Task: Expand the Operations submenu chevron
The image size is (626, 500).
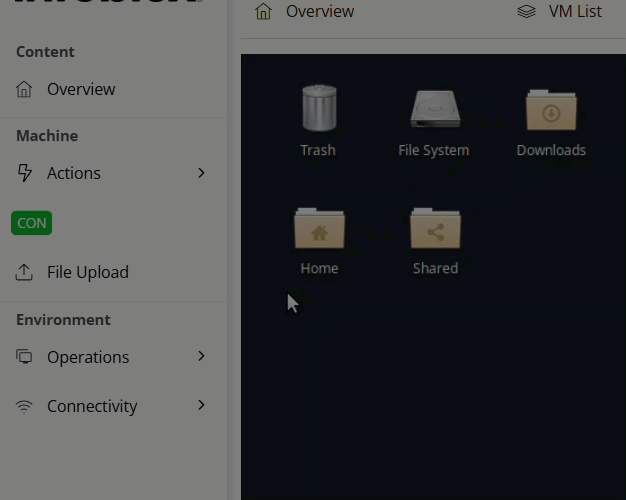Action: coord(201,356)
